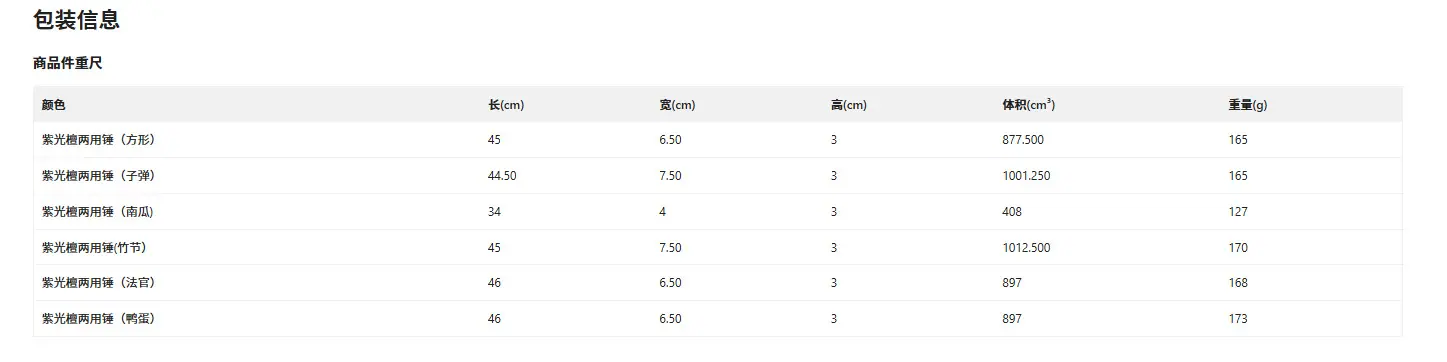Click the 127 weight value

1238,212
